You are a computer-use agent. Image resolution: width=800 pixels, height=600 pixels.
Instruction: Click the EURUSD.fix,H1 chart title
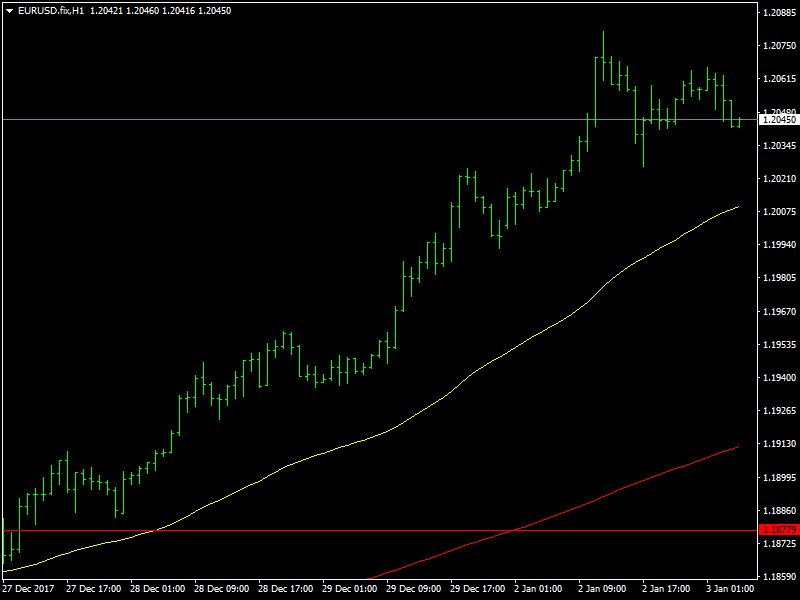click(51, 11)
